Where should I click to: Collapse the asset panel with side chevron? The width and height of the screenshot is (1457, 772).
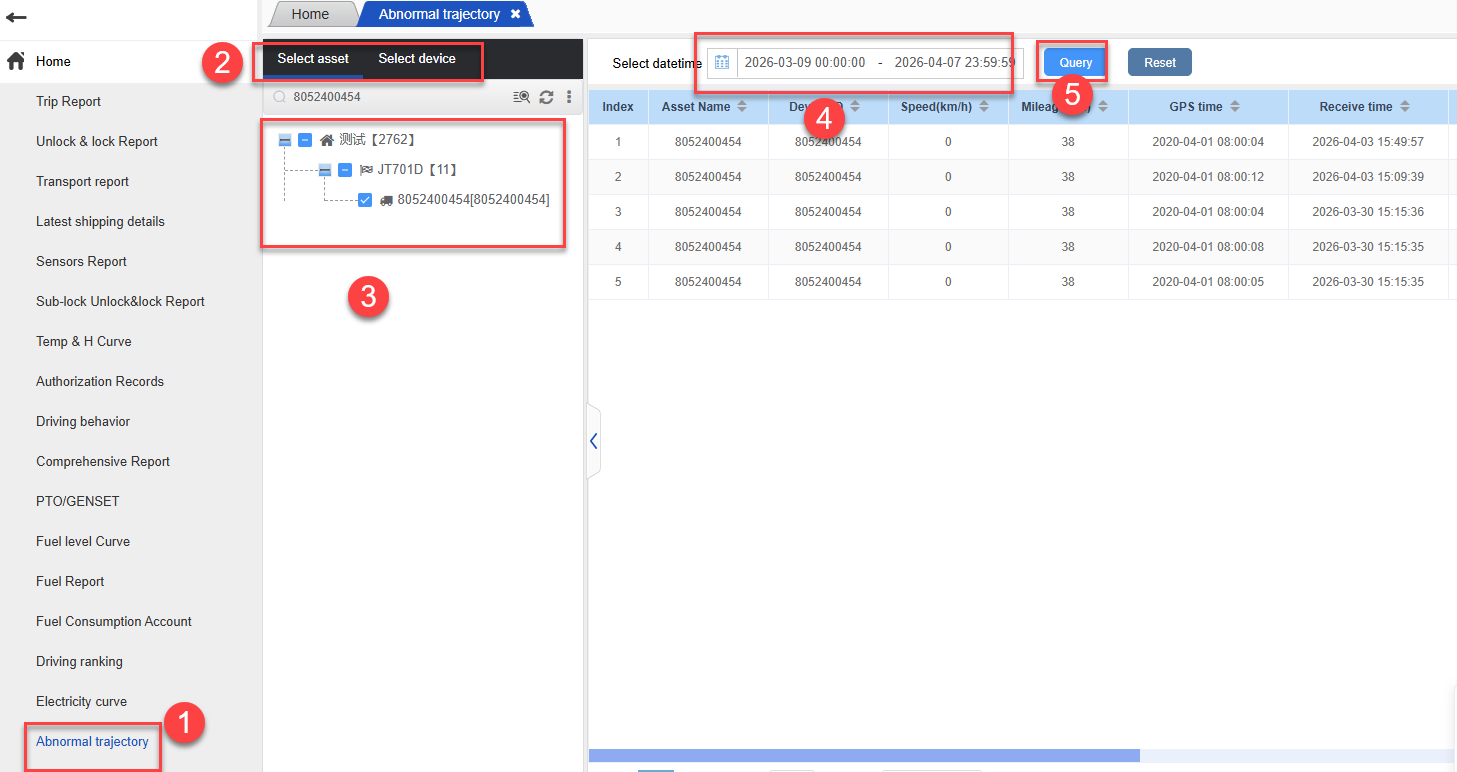tap(593, 441)
